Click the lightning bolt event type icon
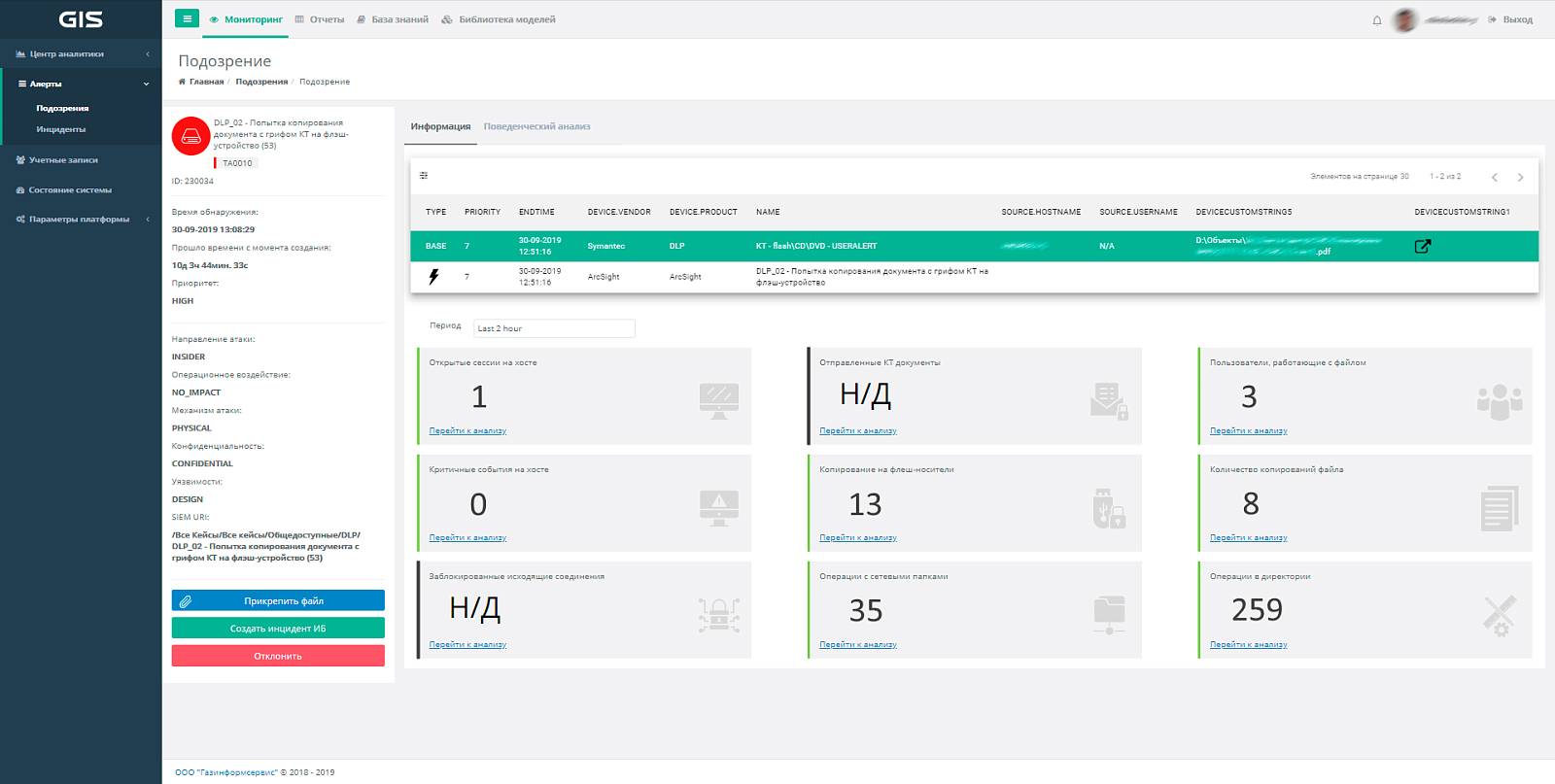Image resolution: width=1555 pixels, height=784 pixels. 433,277
